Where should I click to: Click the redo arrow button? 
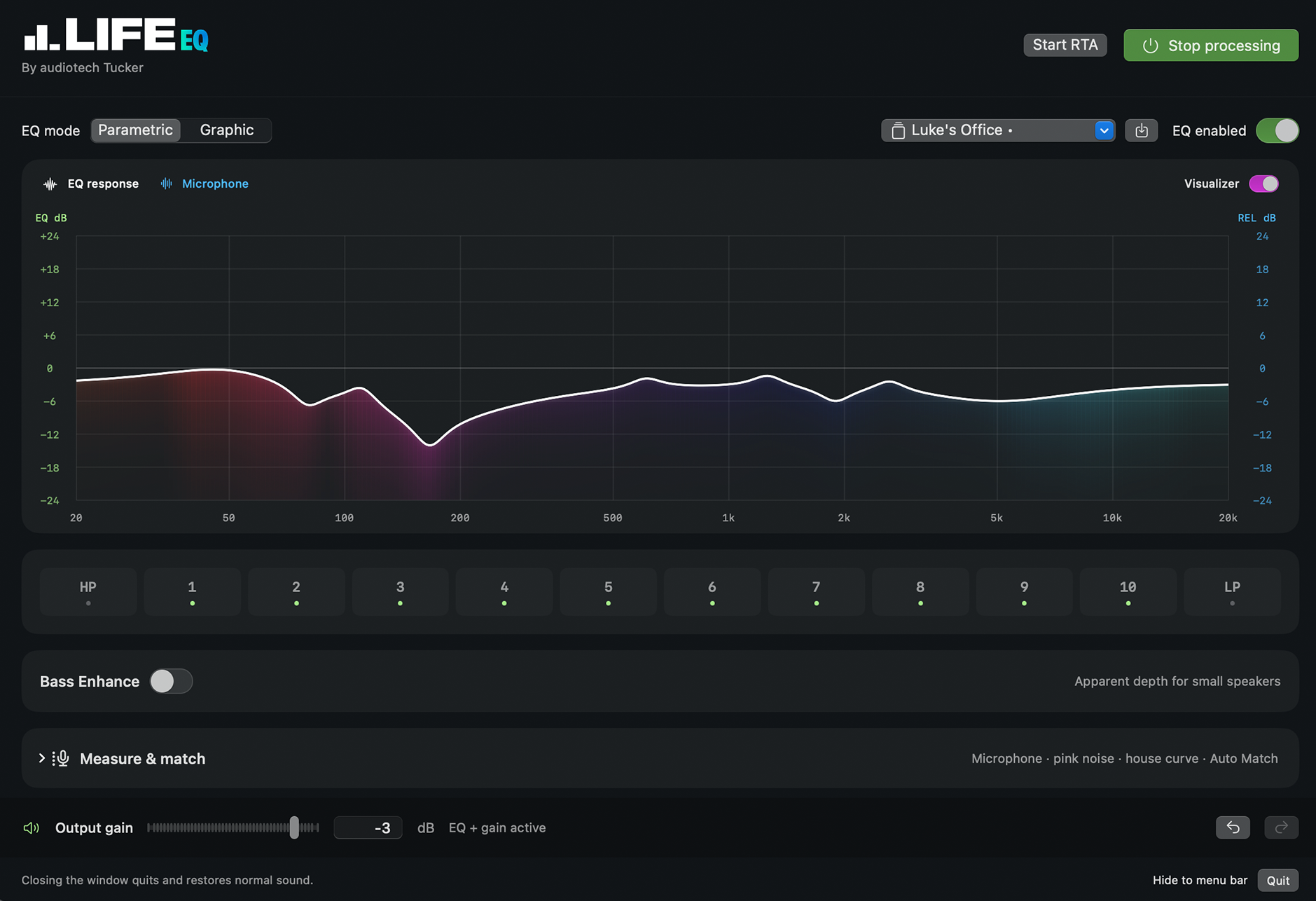1281,827
